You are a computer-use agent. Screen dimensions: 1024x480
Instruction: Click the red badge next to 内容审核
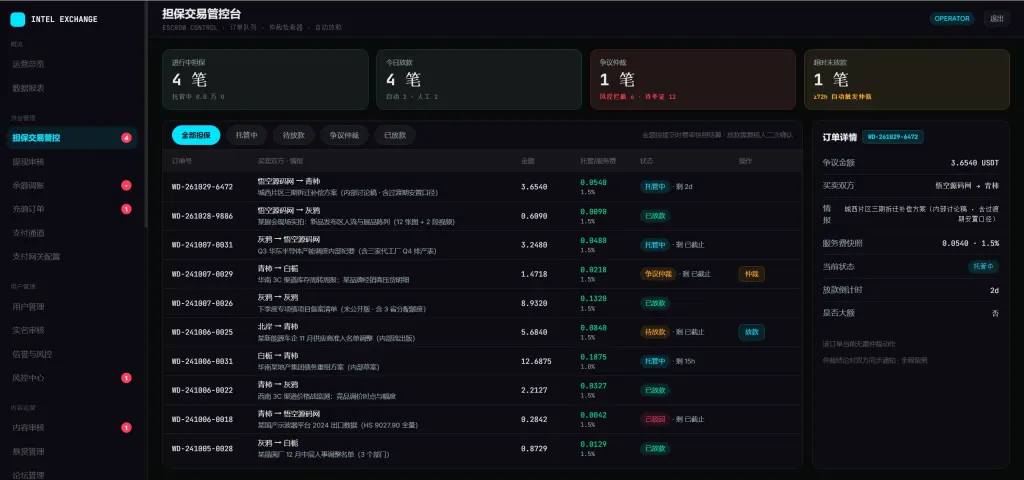126,428
